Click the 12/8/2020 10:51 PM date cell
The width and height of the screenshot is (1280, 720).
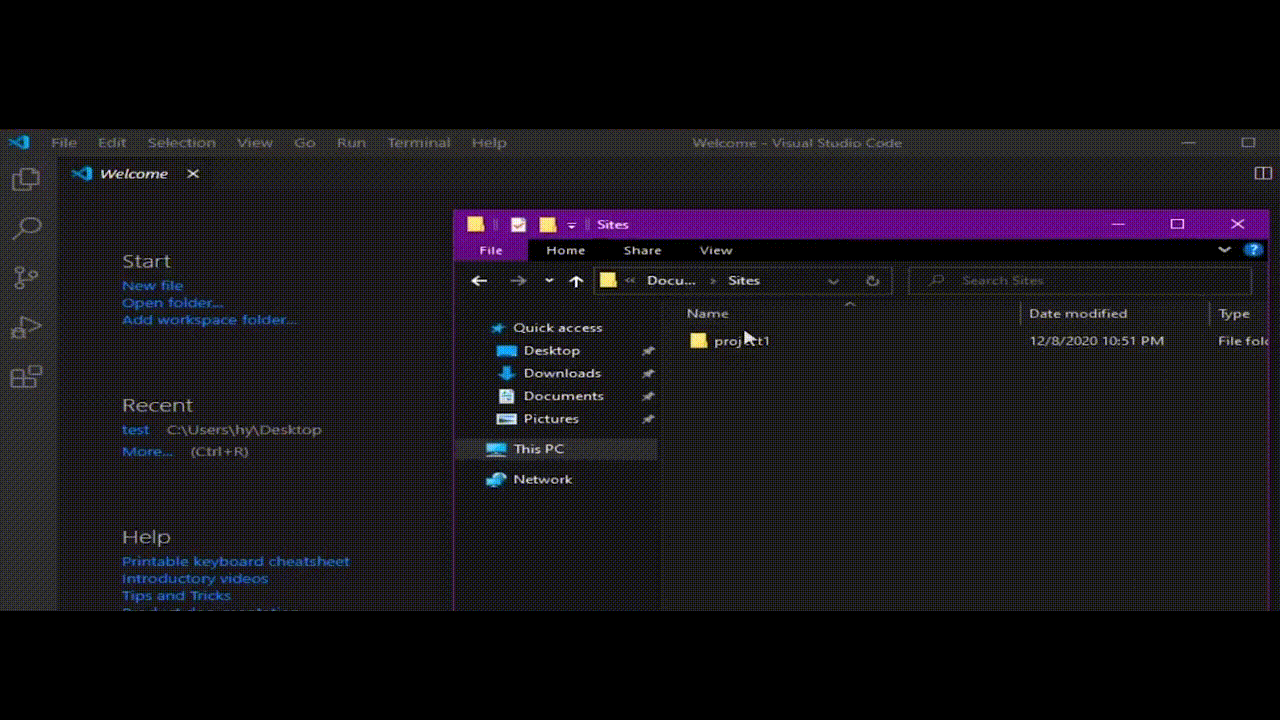(x=1096, y=341)
